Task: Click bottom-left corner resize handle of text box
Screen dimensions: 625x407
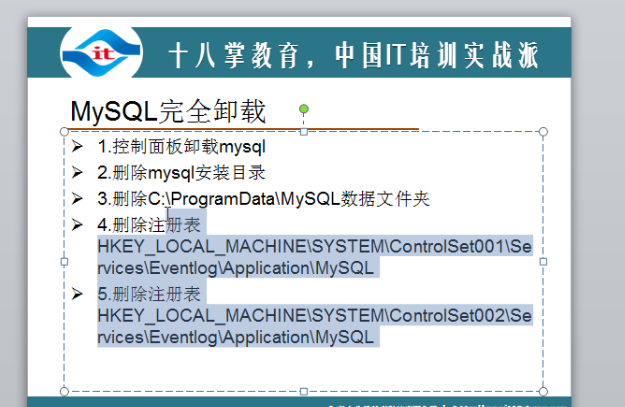Action: [x=64, y=391]
